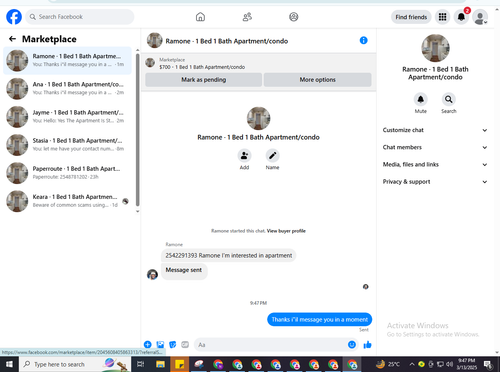Open the account profile avatar menu
The height and width of the screenshot is (372, 500).
click(x=480, y=17)
